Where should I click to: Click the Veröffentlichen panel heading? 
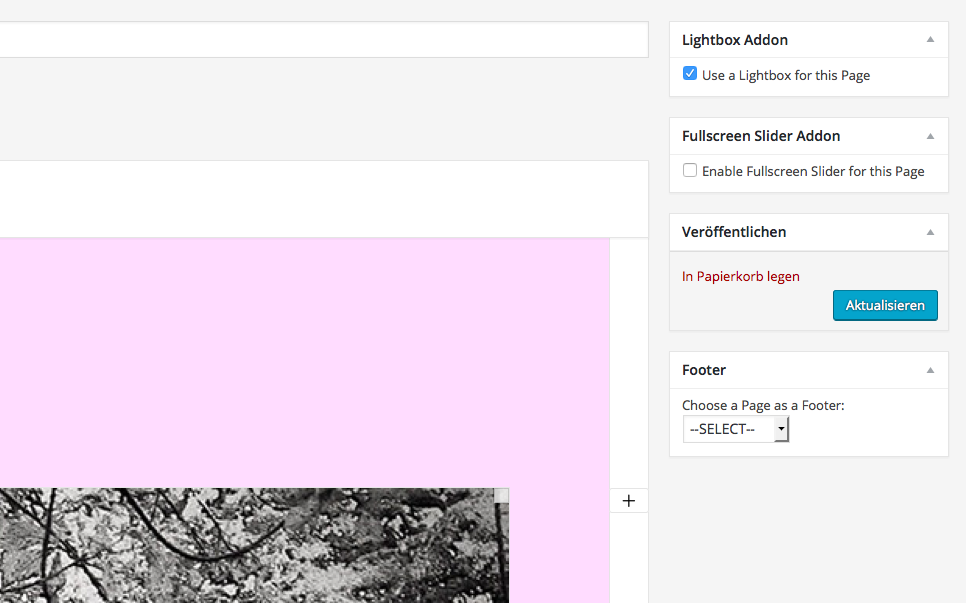(x=734, y=232)
